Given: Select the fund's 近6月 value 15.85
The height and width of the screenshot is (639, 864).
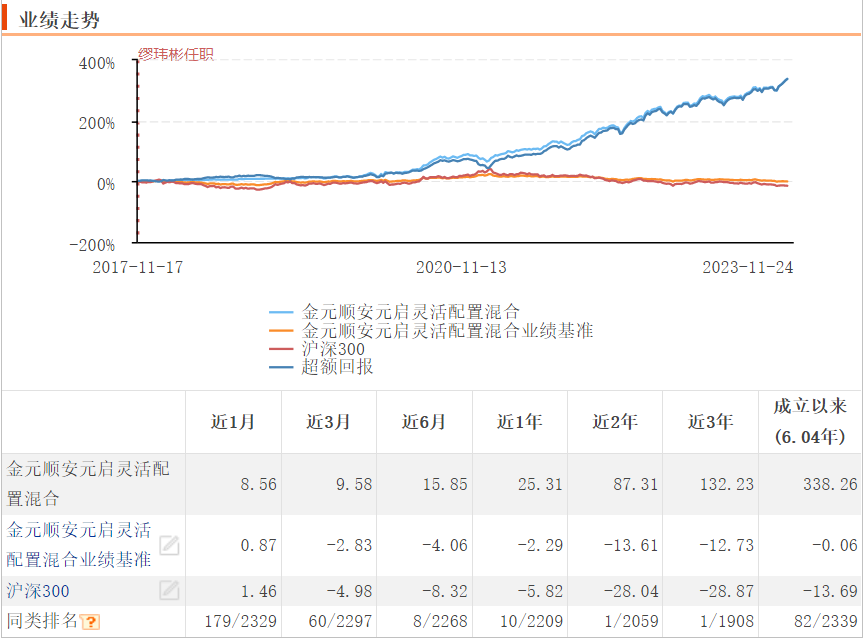Looking at the screenshot, I should click(445, 484).
